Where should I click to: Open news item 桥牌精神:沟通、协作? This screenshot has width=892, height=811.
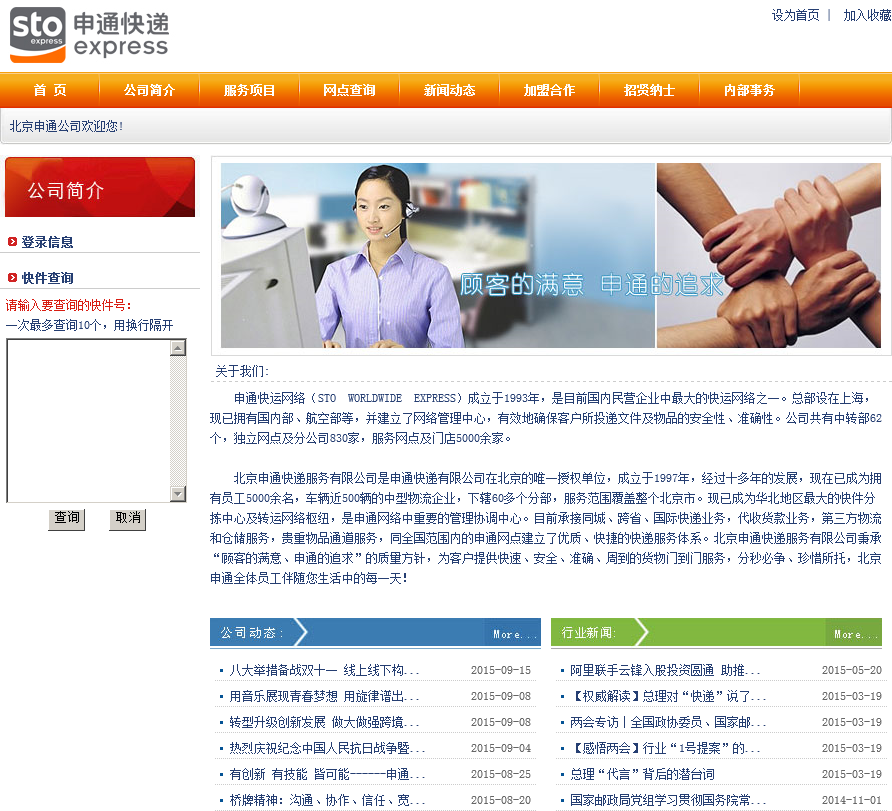[x=327, y=800]
